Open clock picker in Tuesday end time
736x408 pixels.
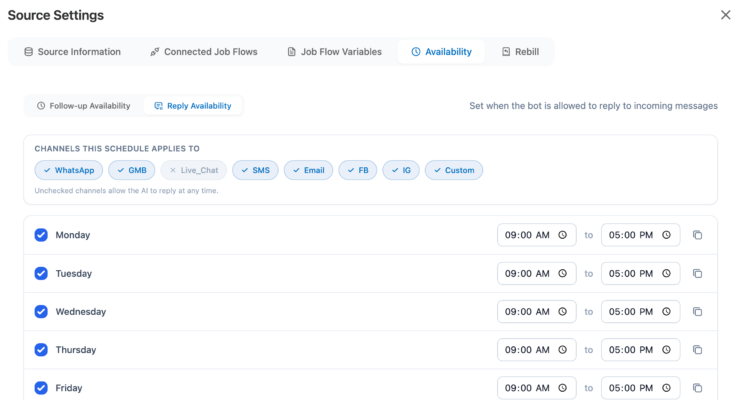(667, 273)
